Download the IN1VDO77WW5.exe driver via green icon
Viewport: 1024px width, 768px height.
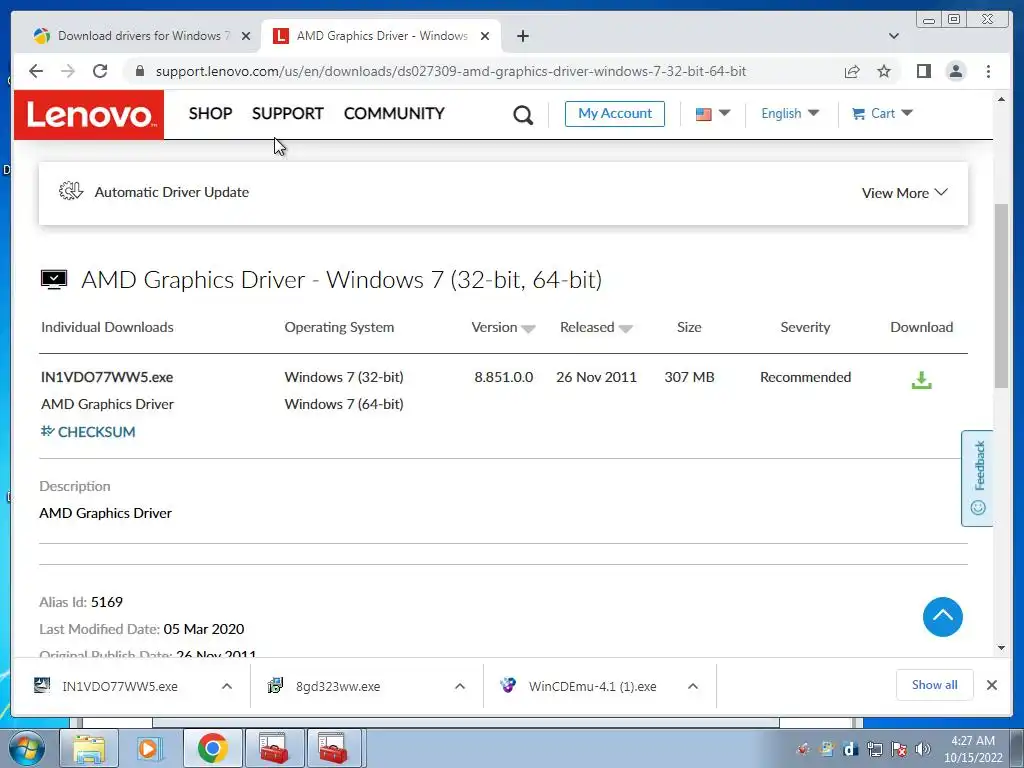click(x=921, y=380)
